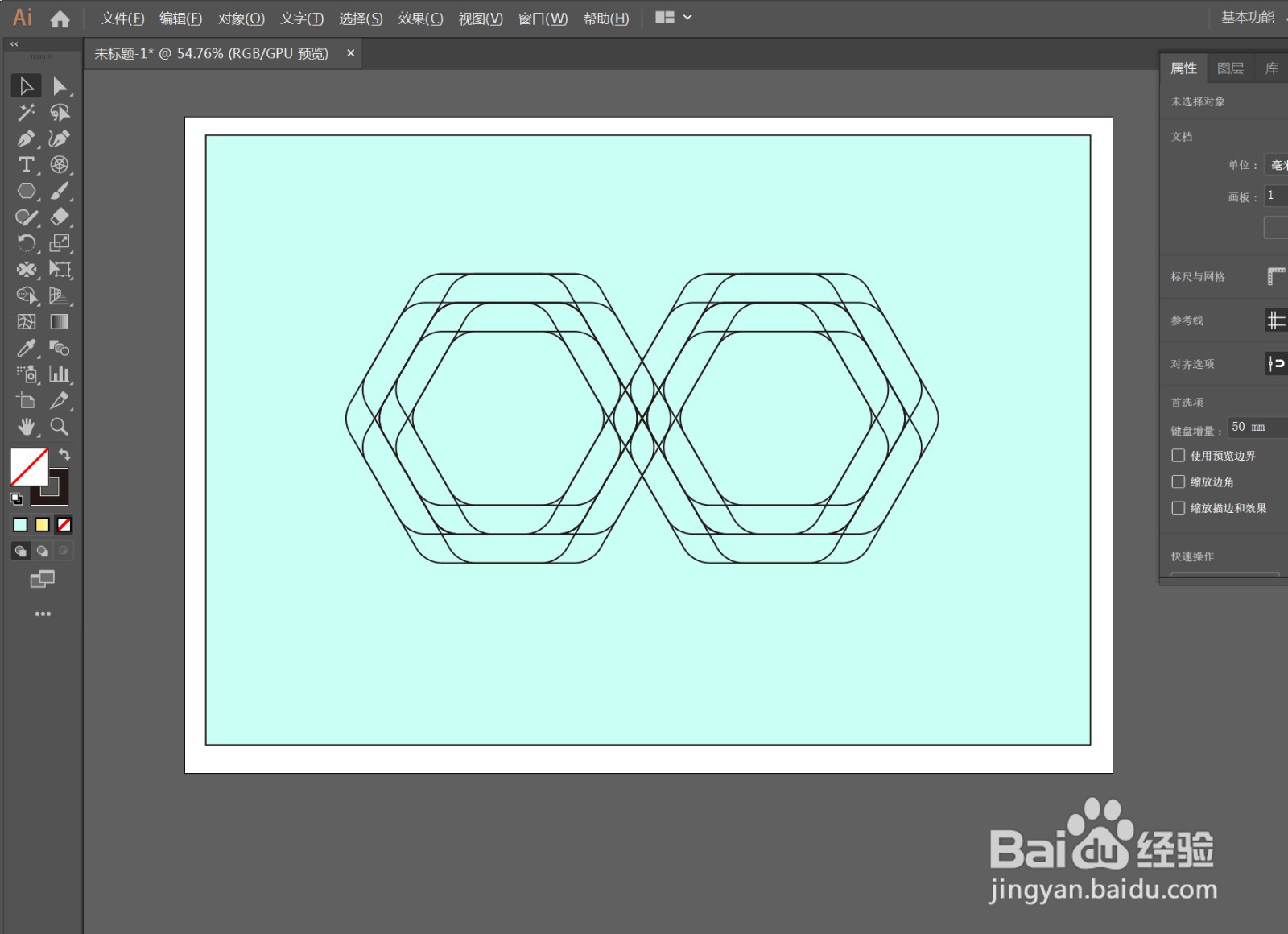The height and width of the screenshot is (934, 1288).
Task: Choose the Magic Wand tool
Action: pos(26,113)
